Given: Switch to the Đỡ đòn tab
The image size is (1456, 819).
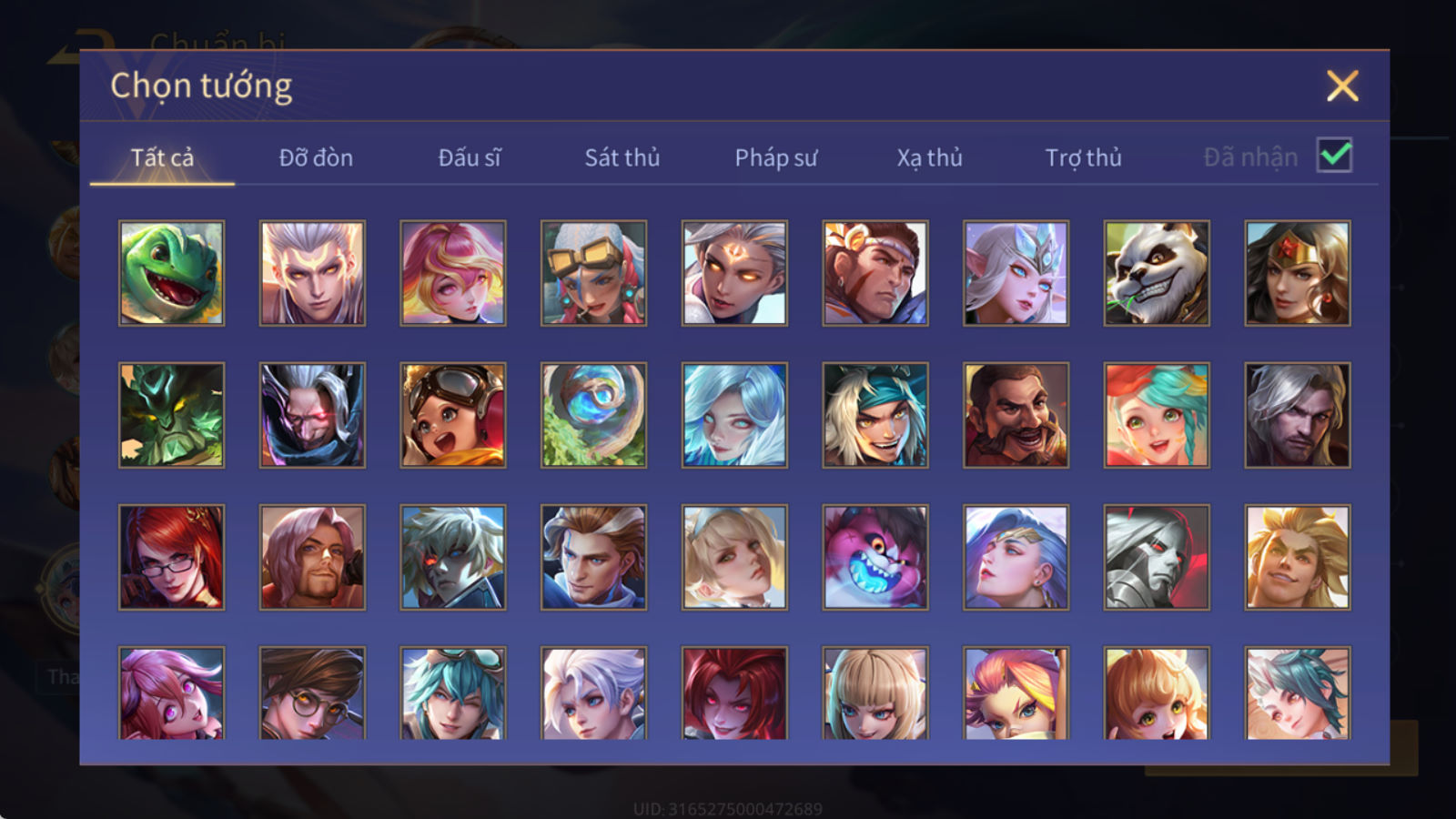Looking at the screenshot, I should point(316,157).
